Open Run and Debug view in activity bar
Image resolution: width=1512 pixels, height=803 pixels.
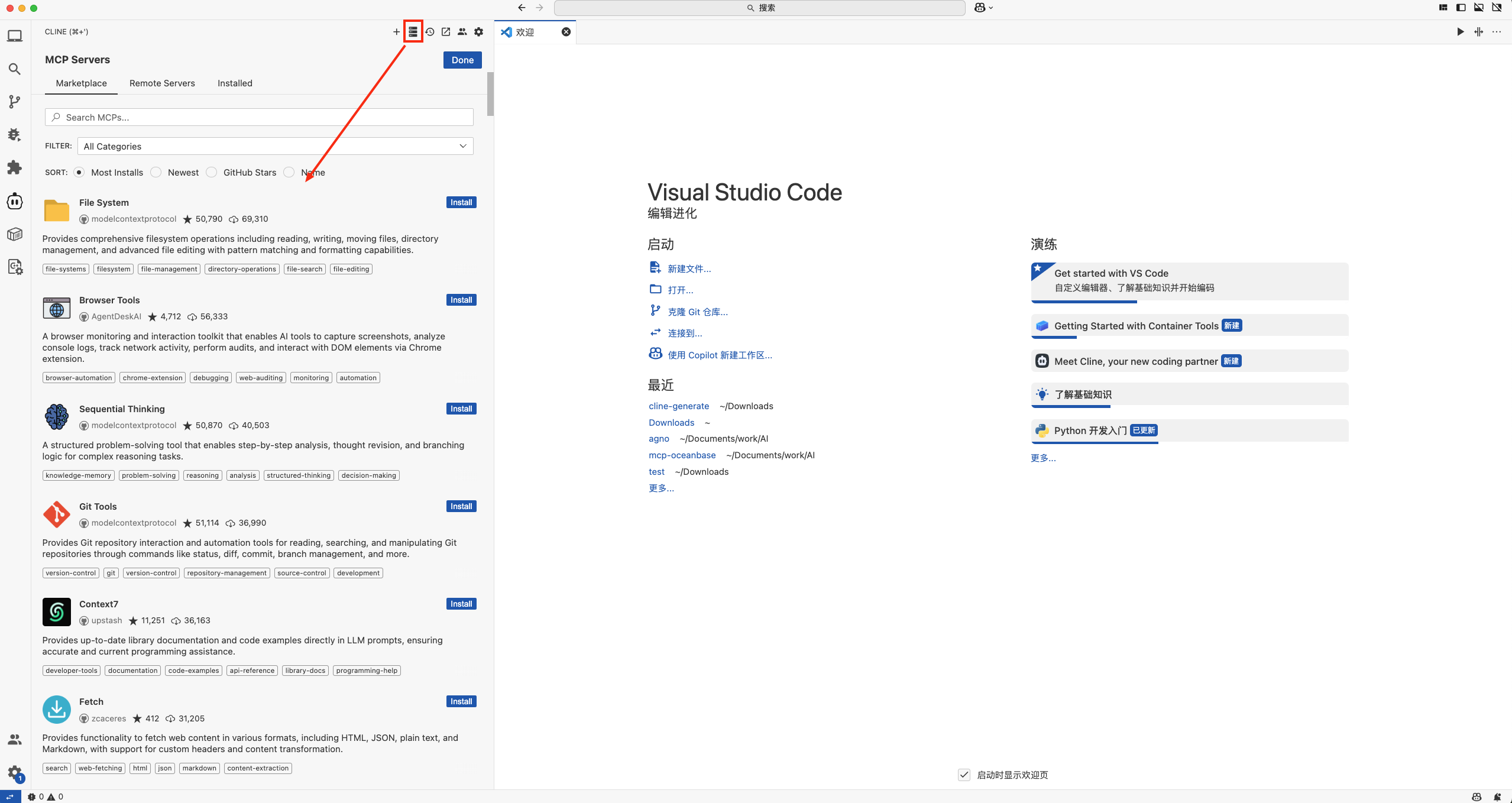click(x=15, y=135)
